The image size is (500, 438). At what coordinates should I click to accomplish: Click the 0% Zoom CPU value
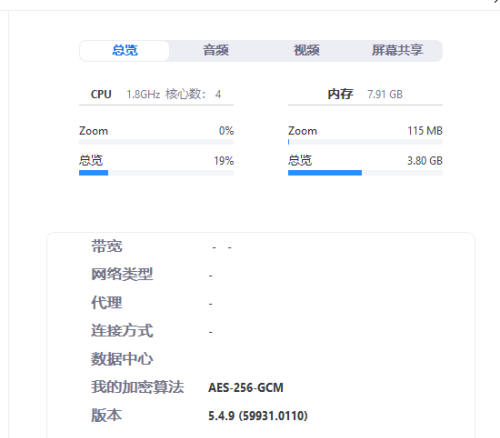pos(226,131)
